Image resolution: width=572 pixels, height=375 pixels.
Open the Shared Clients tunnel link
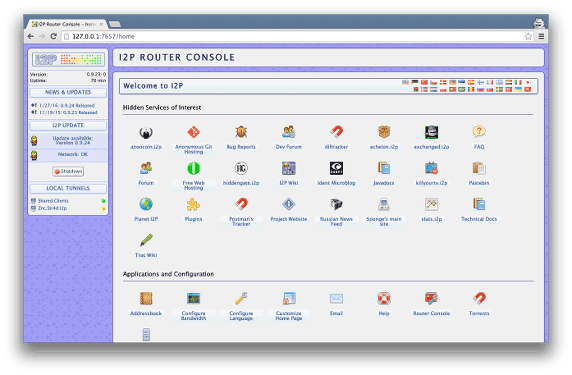[53, 201]
